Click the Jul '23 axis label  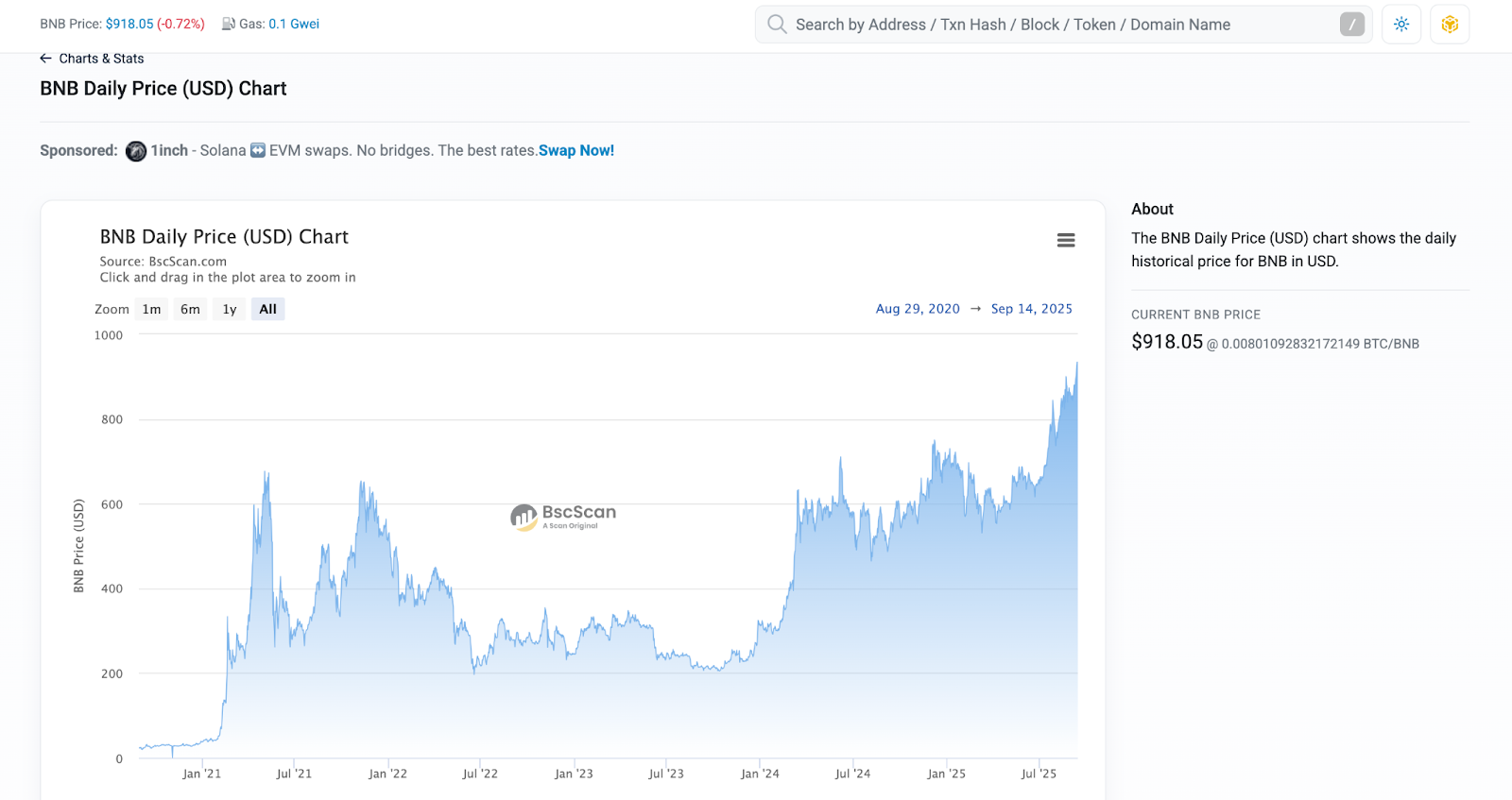point(666,774)
